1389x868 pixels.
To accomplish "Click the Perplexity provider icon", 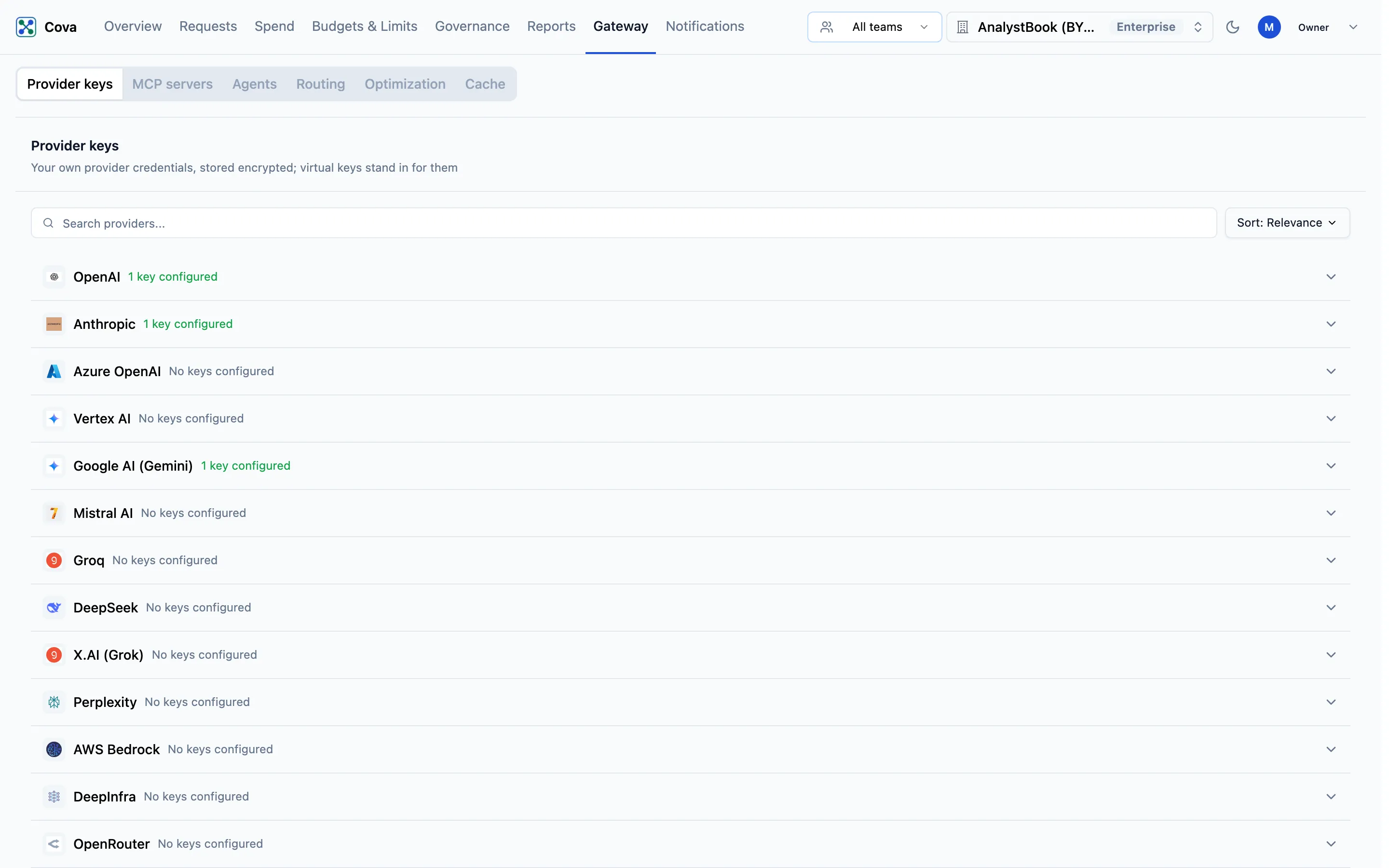I will pyautogui.click(x=54, y=702).
